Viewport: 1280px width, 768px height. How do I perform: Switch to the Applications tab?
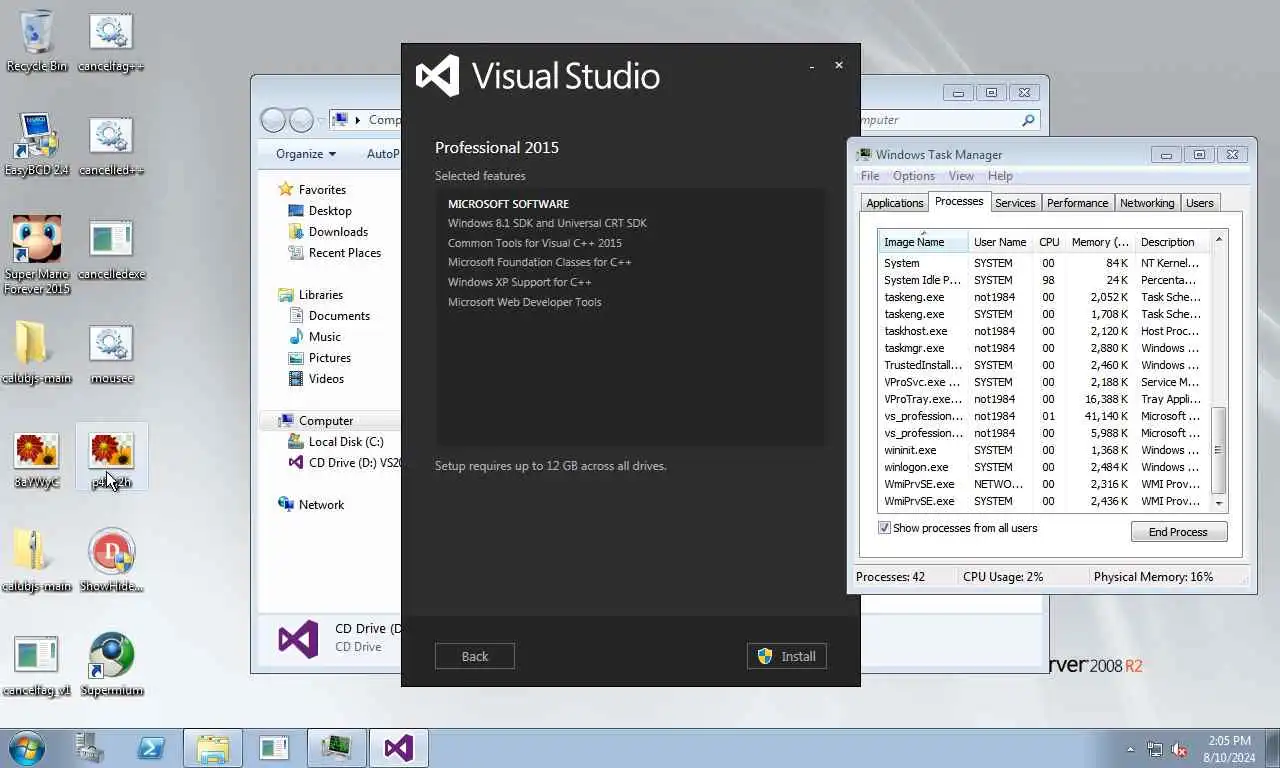(895, 203)
